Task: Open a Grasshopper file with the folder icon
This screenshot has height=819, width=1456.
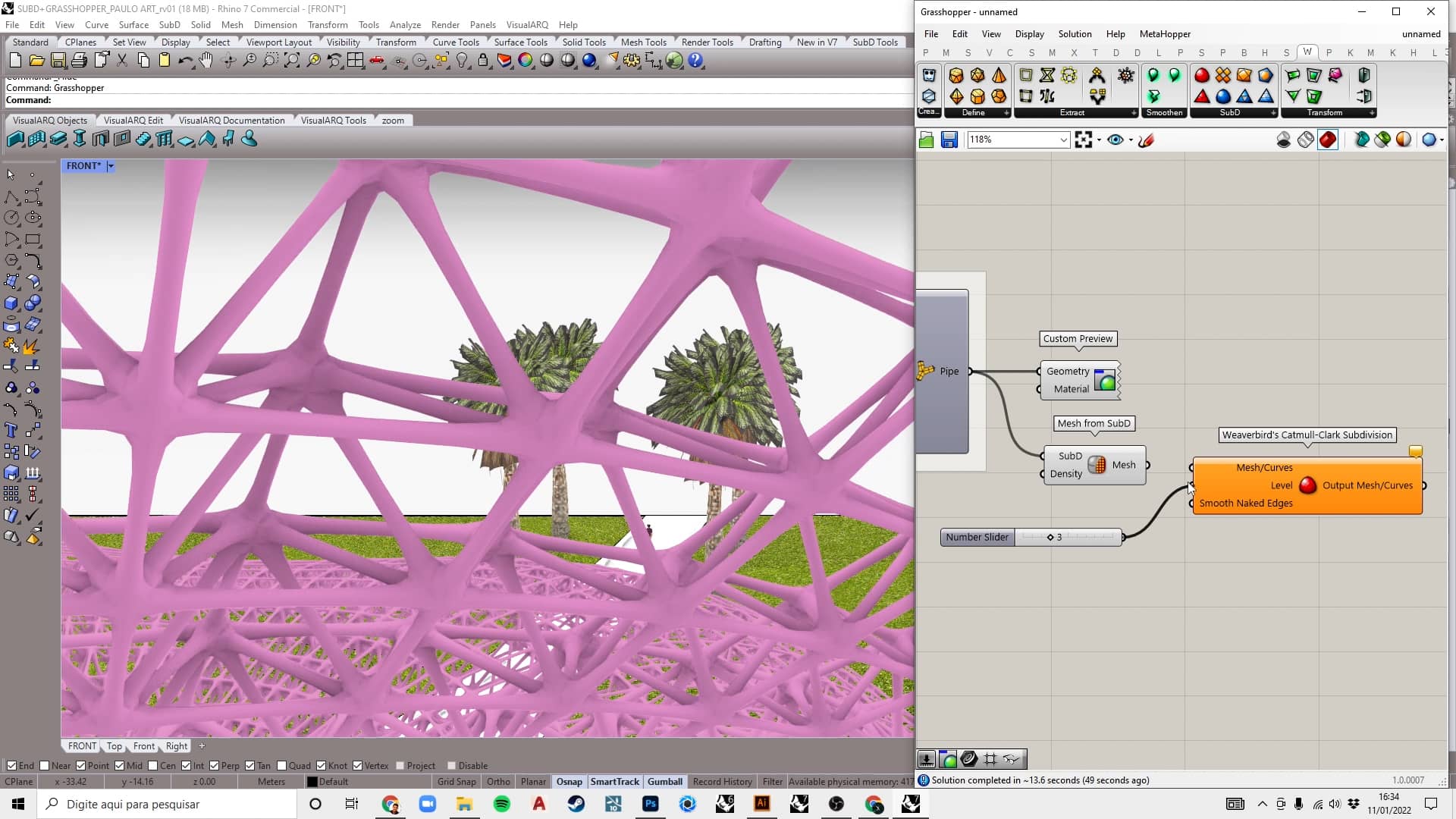Action: [x=926, y=140]
